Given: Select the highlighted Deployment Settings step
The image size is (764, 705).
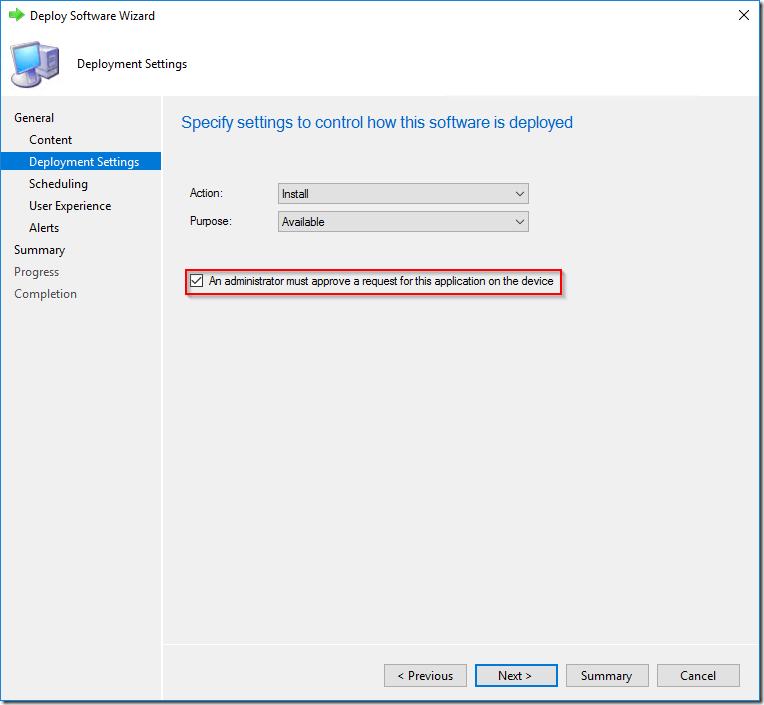Looking at the screenshot, I should coord(84,162).
